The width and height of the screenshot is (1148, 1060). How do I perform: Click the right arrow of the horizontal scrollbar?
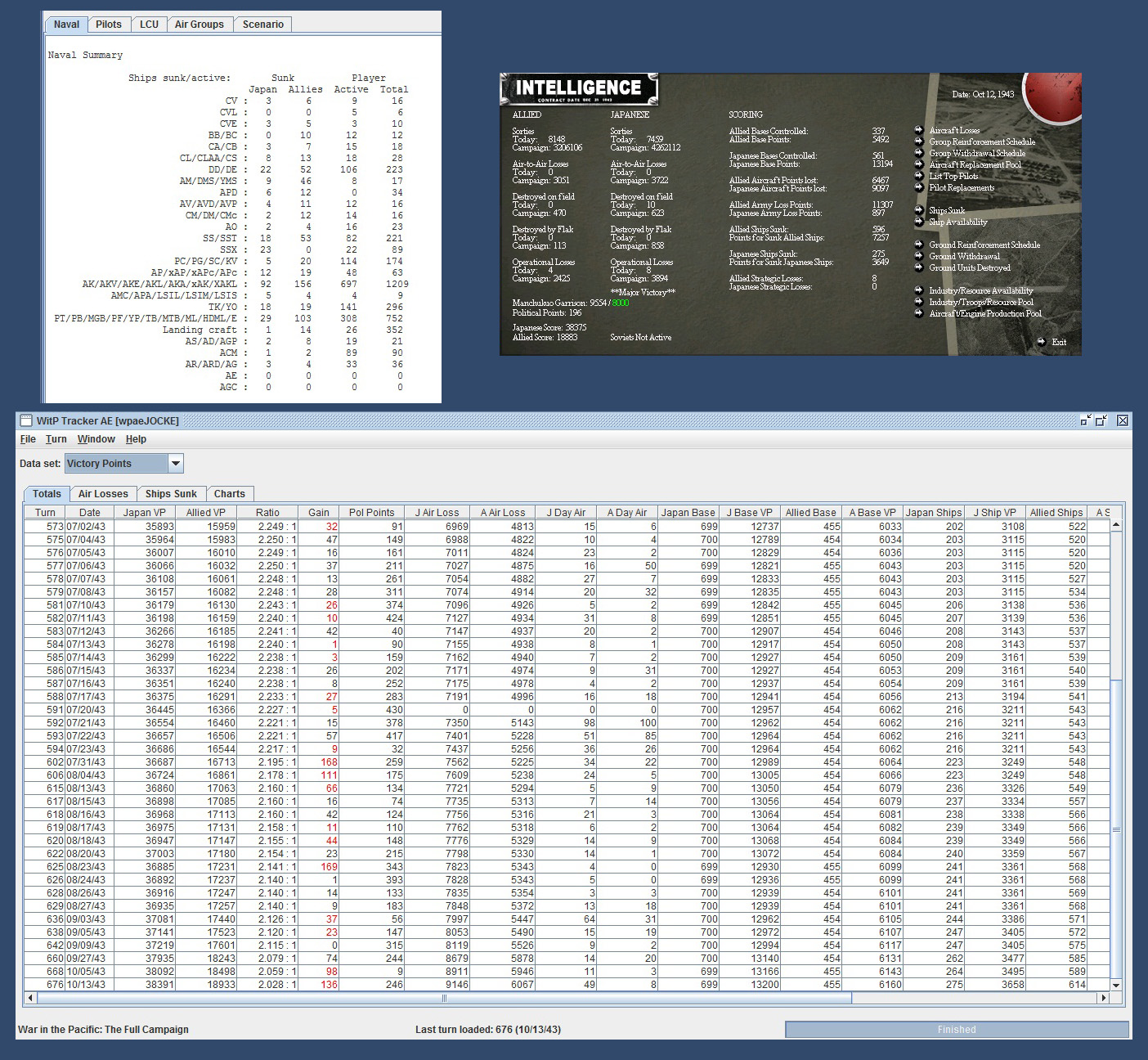(x=1103, y=998)
